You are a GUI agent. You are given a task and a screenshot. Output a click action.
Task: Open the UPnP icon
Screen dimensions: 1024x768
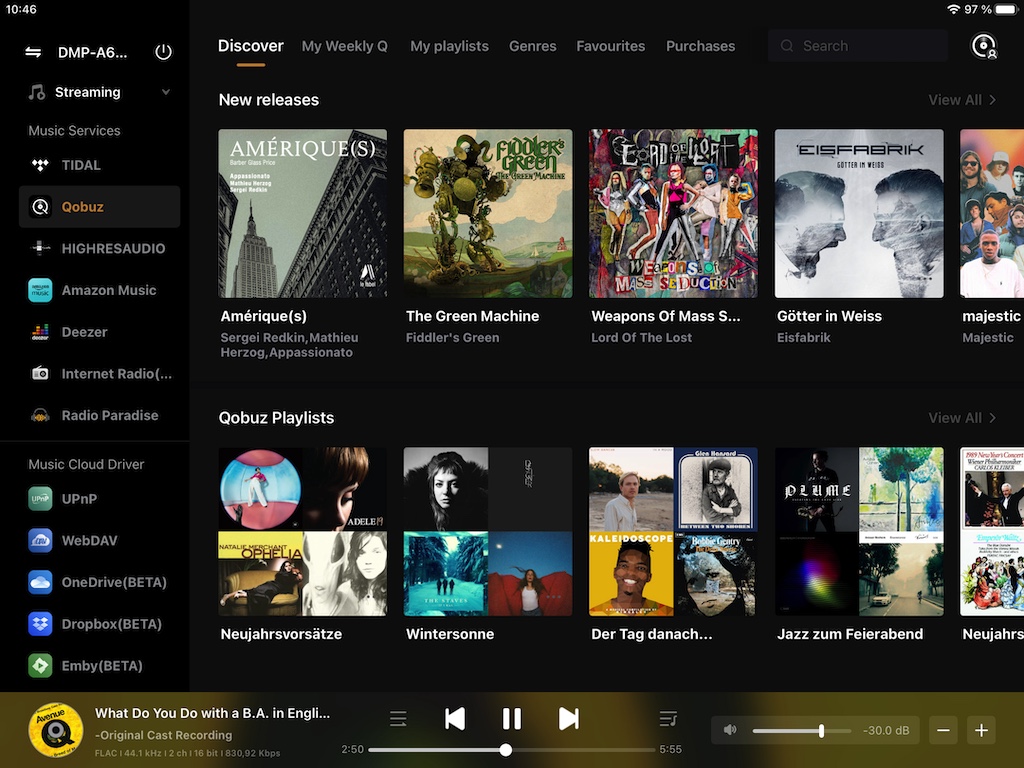[x=40, y=499]
